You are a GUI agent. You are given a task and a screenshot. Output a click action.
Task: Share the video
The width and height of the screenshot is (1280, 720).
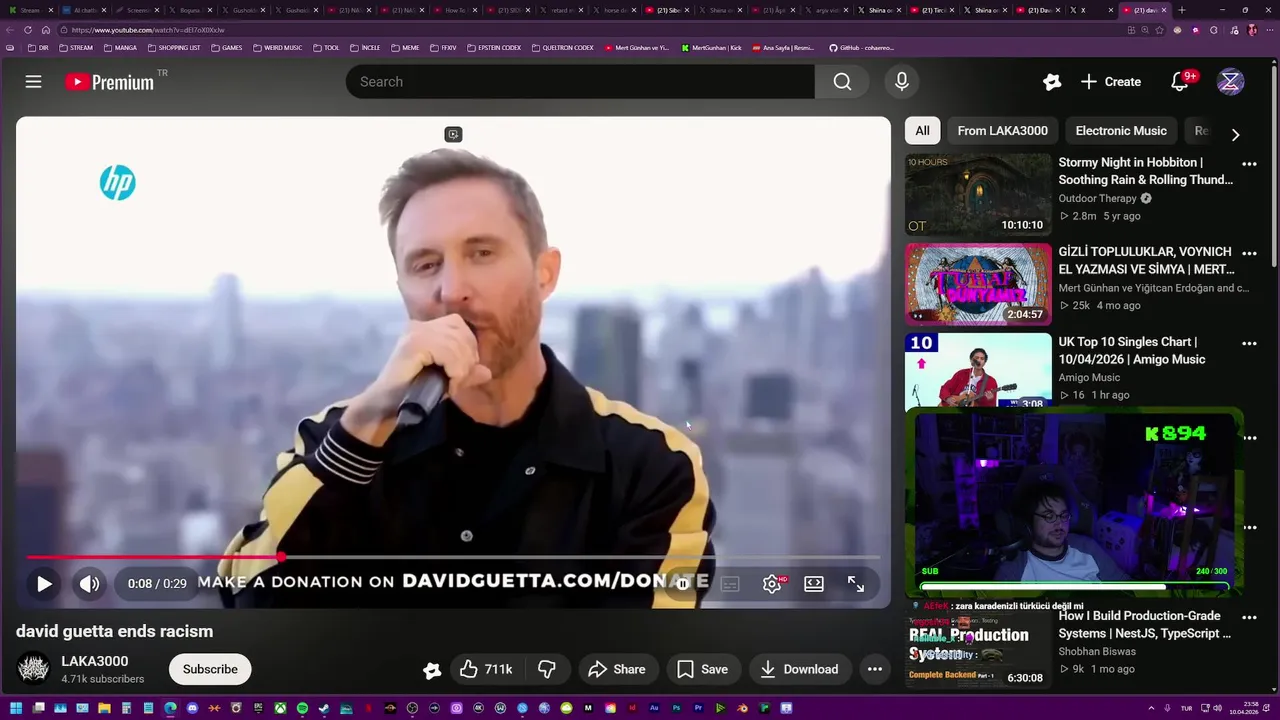(x=616, y=669)
